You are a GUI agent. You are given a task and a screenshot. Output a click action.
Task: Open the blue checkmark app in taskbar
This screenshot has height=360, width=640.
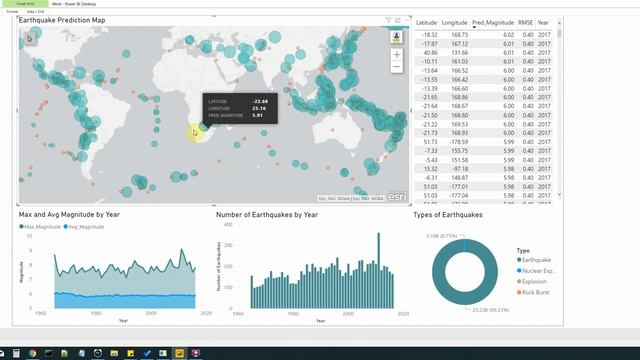pyautogui.click(x=147, y=353)
